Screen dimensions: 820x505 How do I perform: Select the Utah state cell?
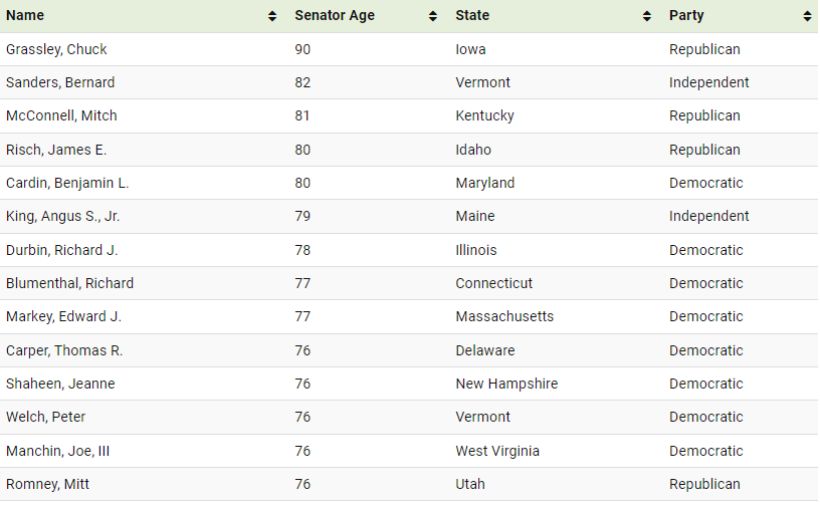[470, 484]
